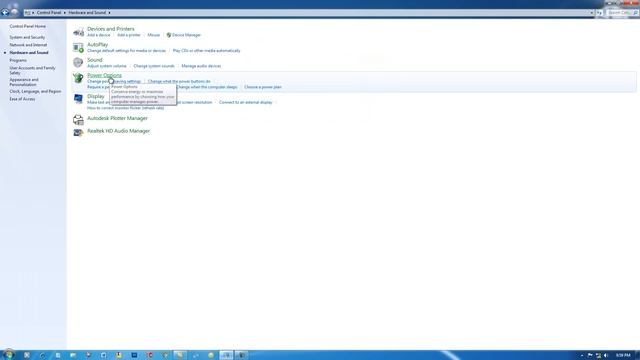Screen dimensions: 640x360
Task: Open the Sound heading link
Action: (x=95, y=60)
